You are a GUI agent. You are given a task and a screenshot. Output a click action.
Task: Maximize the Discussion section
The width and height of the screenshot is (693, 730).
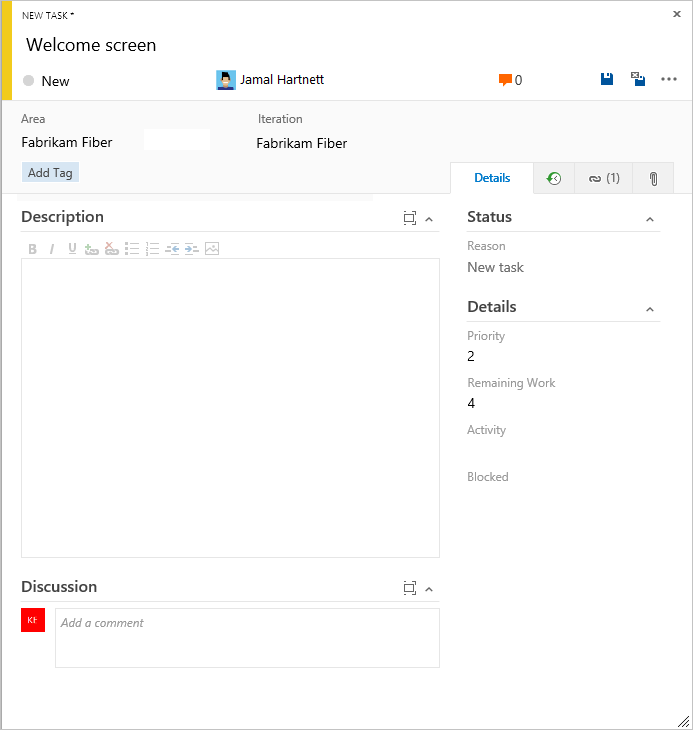click(x=410, y=588)
